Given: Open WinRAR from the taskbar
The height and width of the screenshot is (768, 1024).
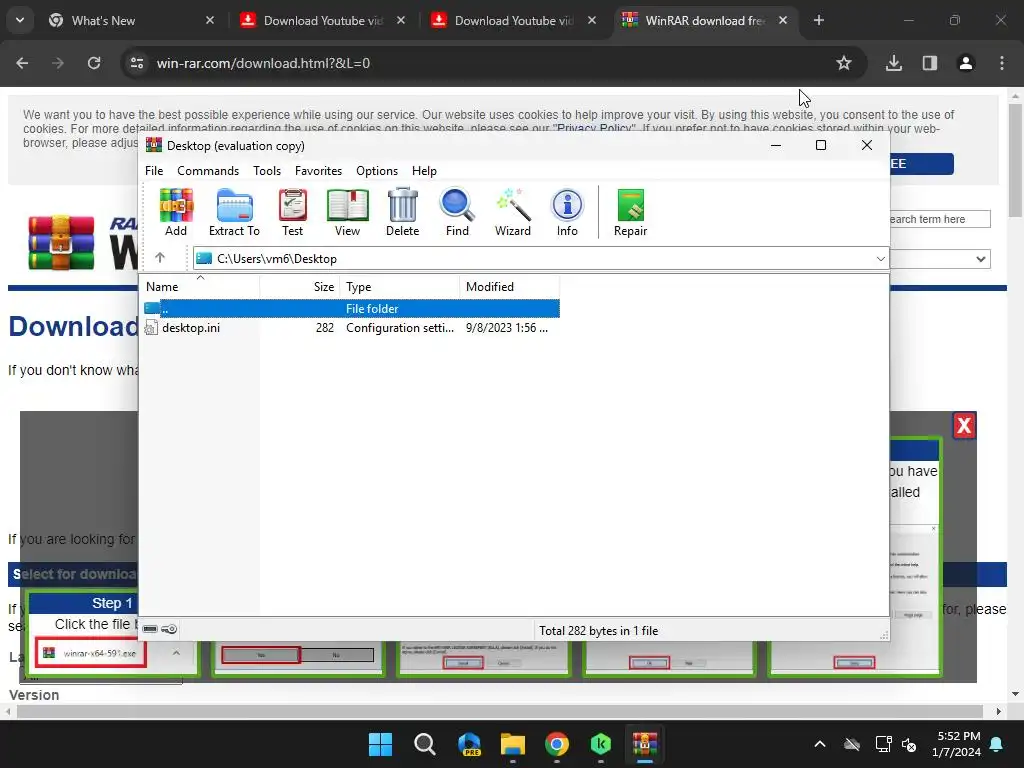Looking at the screenshot, I should [645, 744].
